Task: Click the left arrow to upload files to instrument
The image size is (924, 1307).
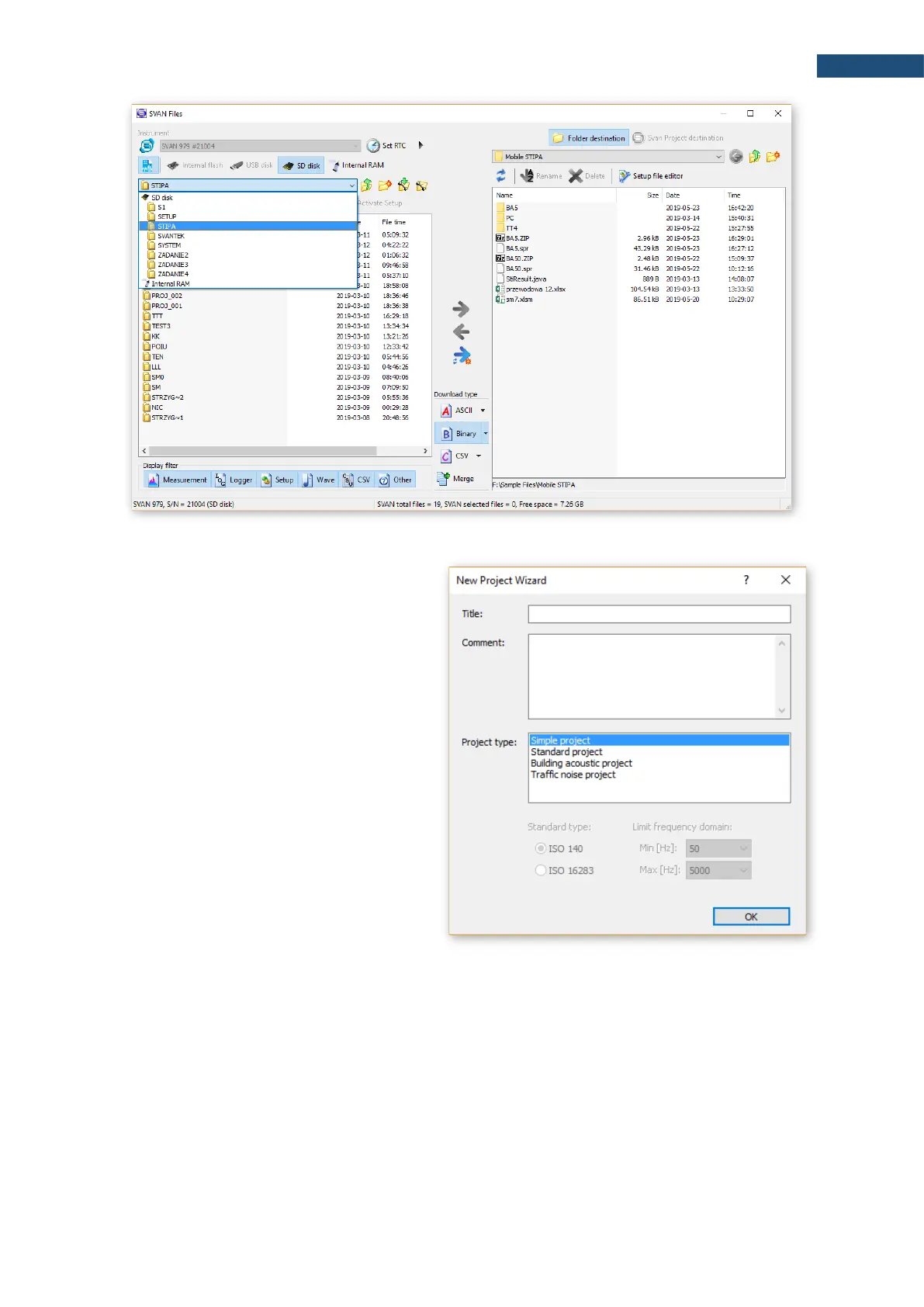Action: (x=461, y=332)
